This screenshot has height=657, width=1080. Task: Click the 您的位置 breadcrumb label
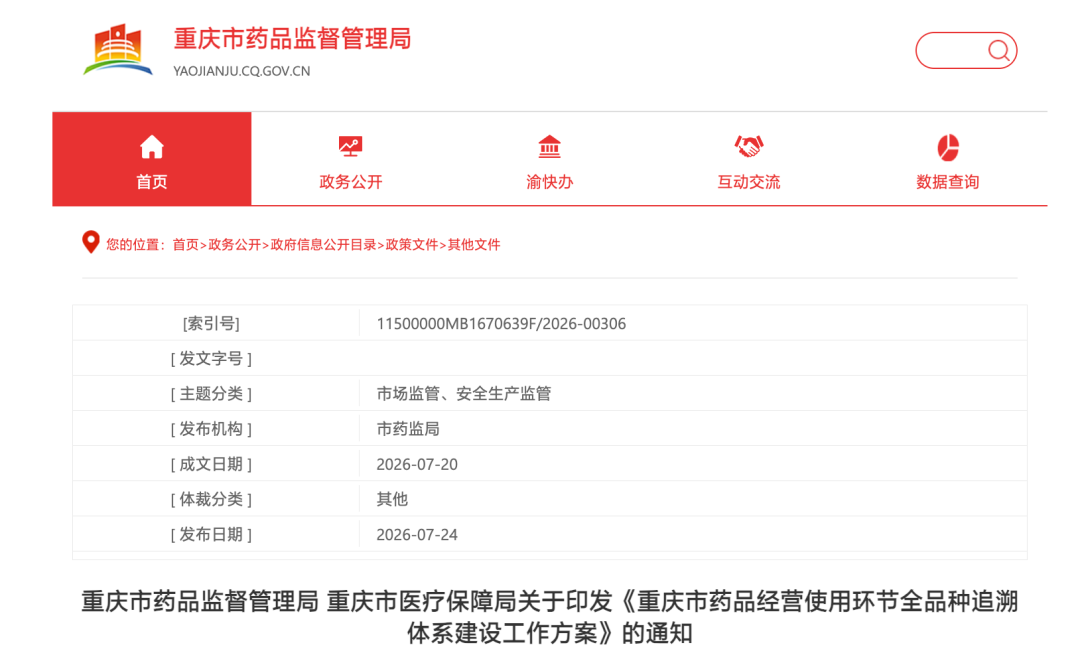click(135, 244)
